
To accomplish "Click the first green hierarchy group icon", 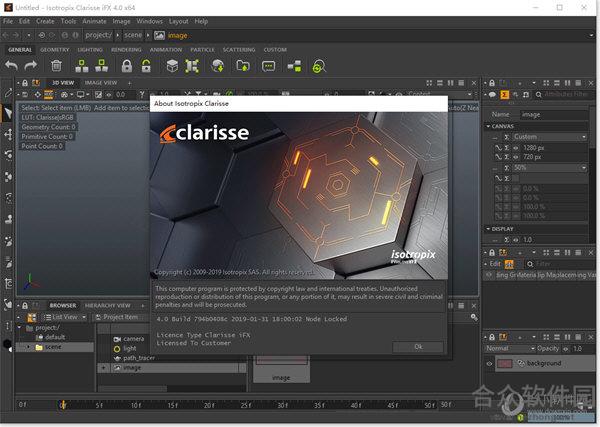I will click(x=82, y=66).
